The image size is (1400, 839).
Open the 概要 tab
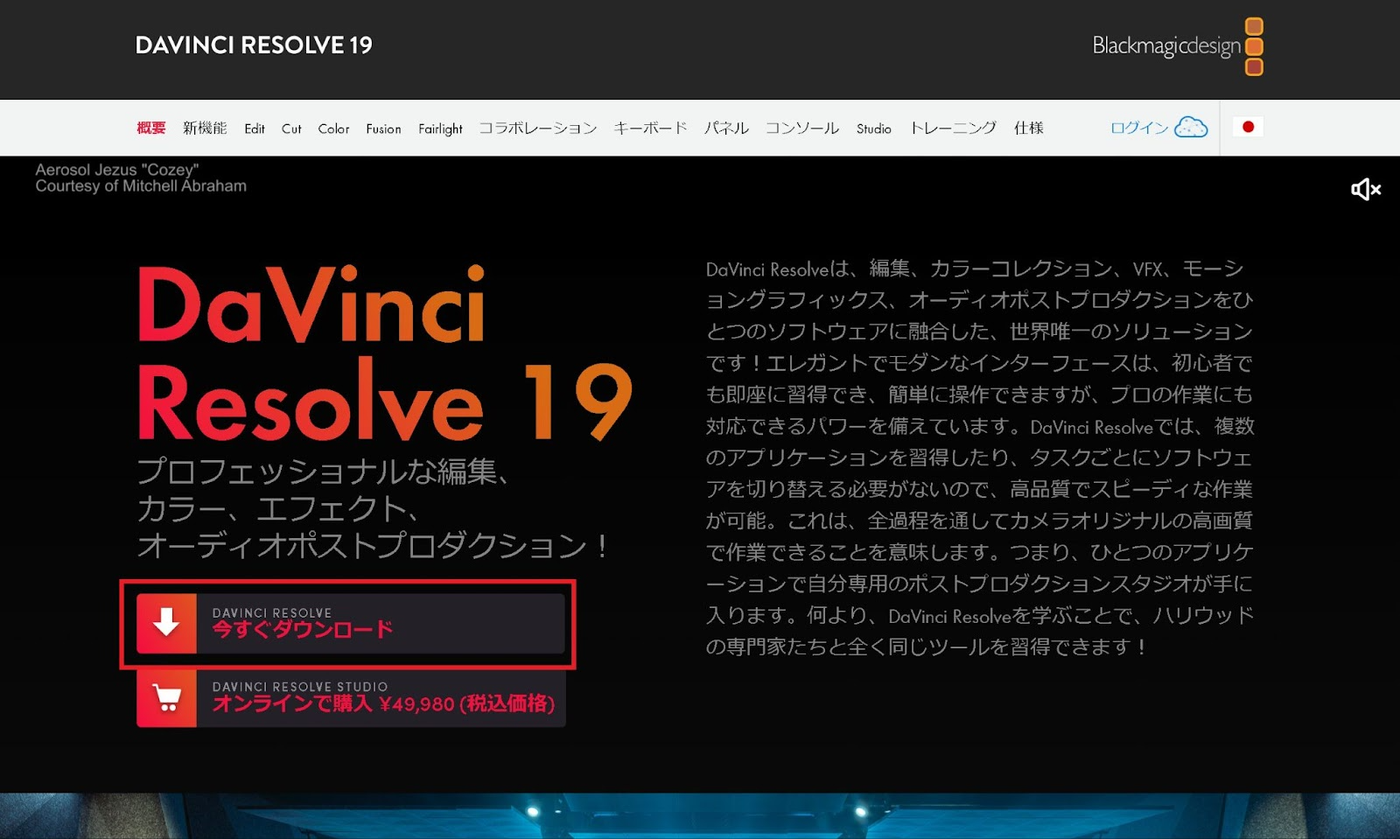(151, 128)
